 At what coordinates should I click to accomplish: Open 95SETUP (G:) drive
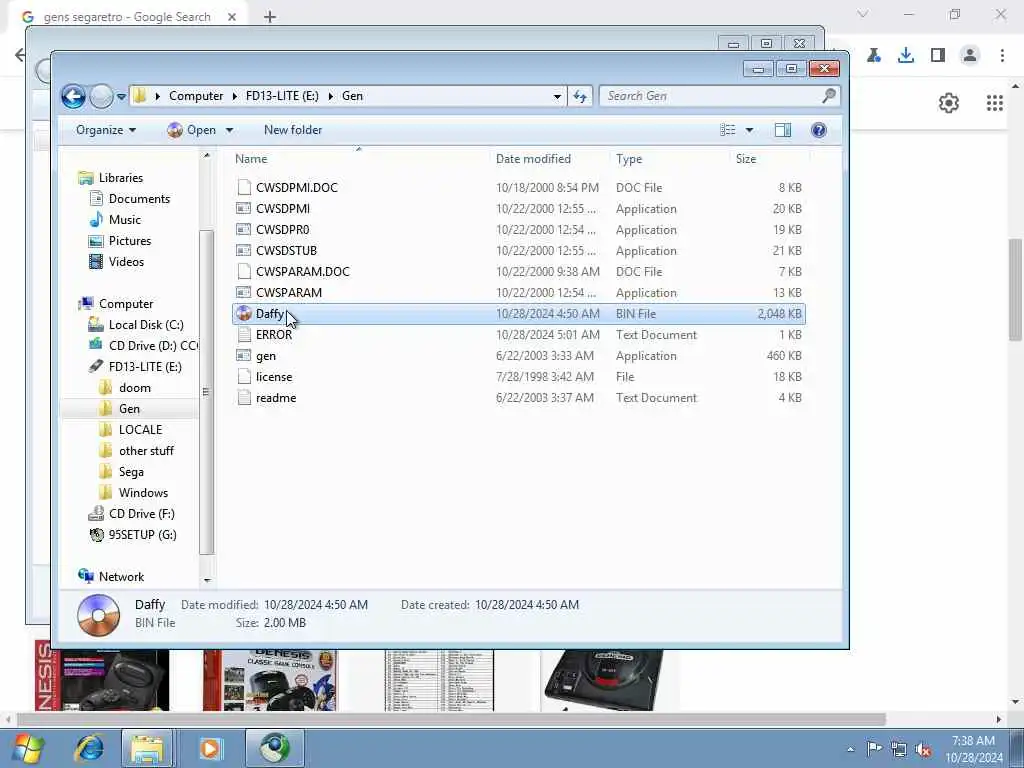point(142,535)
